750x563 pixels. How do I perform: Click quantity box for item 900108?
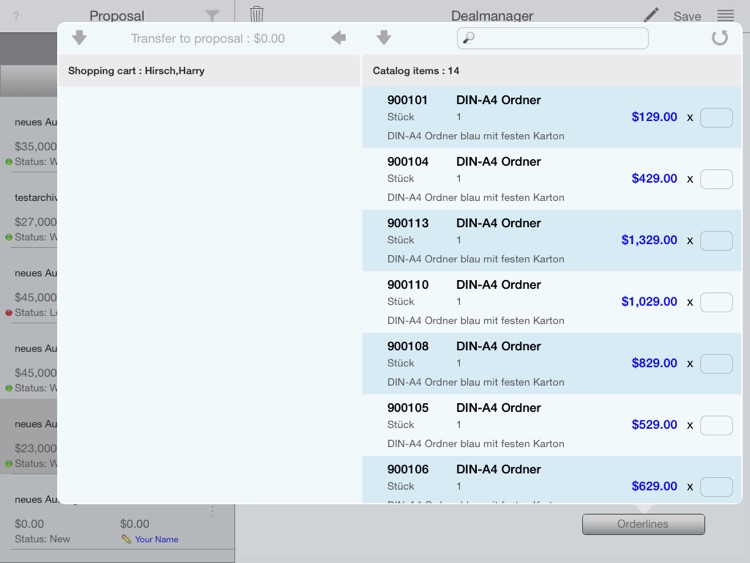[716, 364]
